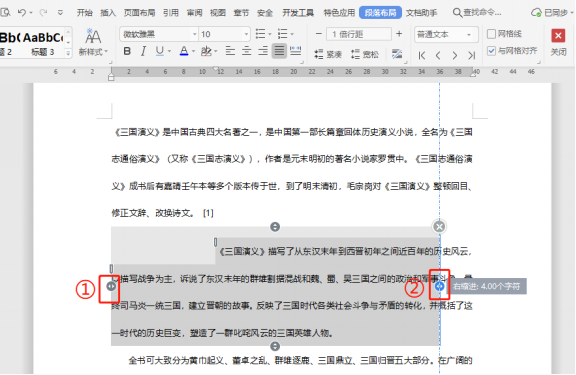Center align the paragraph
Viewport: 576px width, 375px height.
[246, 51]
